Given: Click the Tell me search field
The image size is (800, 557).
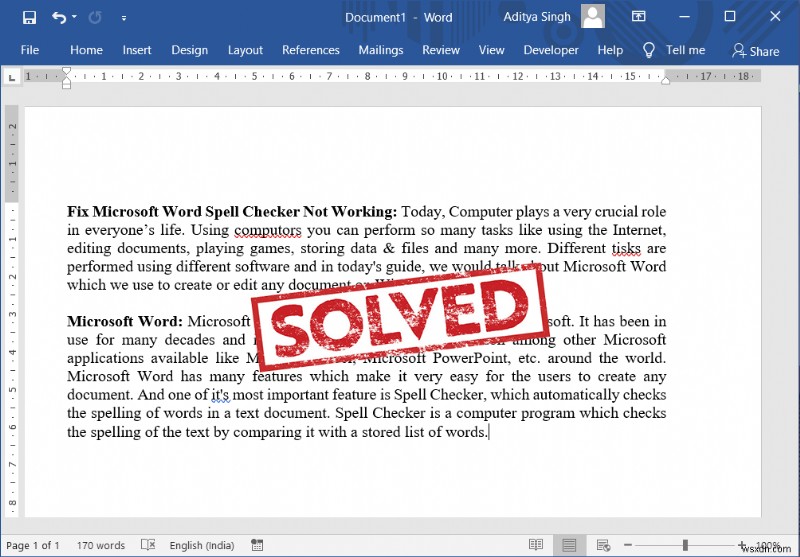Looking at the screenshot, I should [x=685, y=50].
